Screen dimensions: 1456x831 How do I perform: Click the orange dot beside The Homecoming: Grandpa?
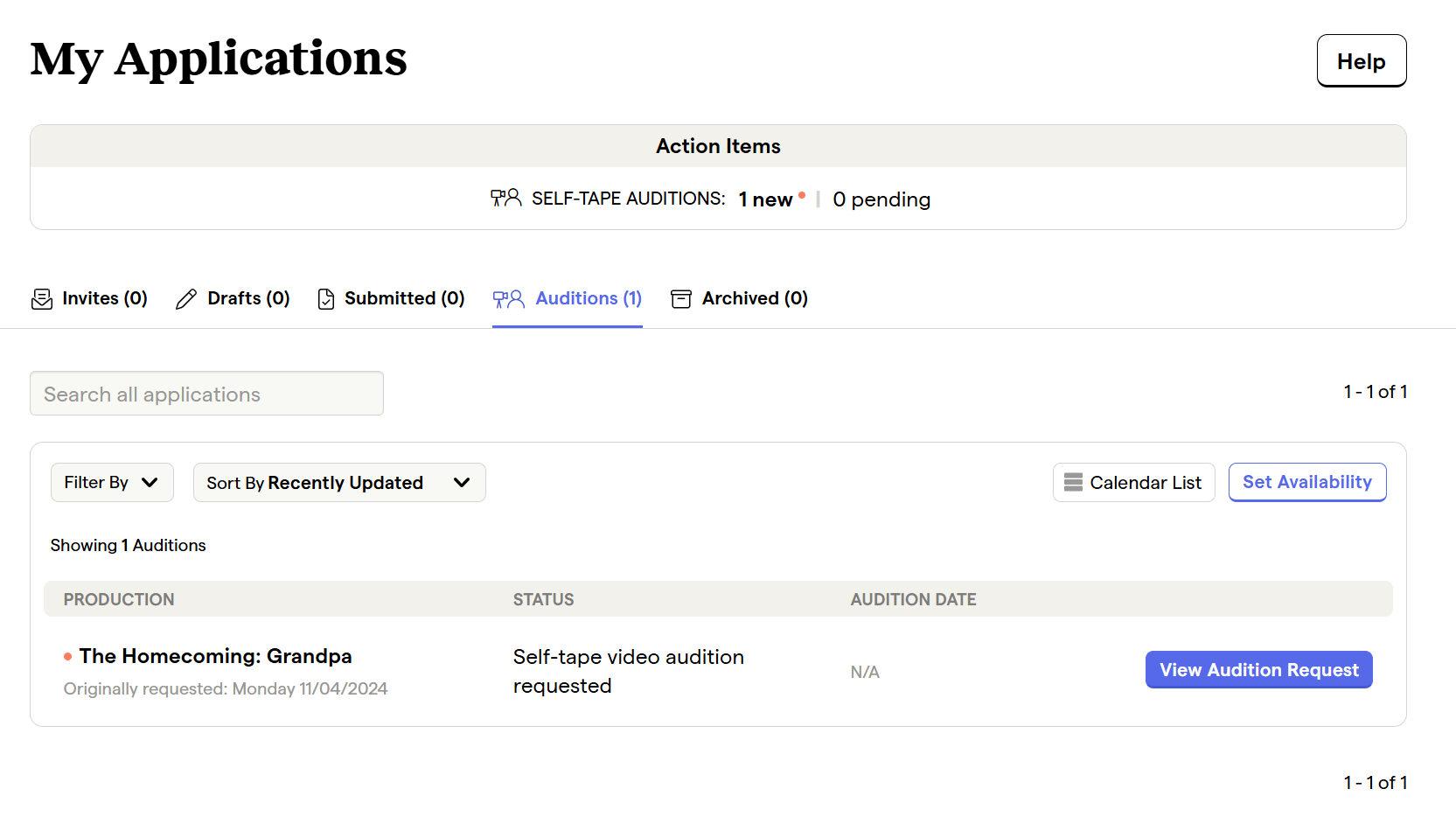(68, 656)
